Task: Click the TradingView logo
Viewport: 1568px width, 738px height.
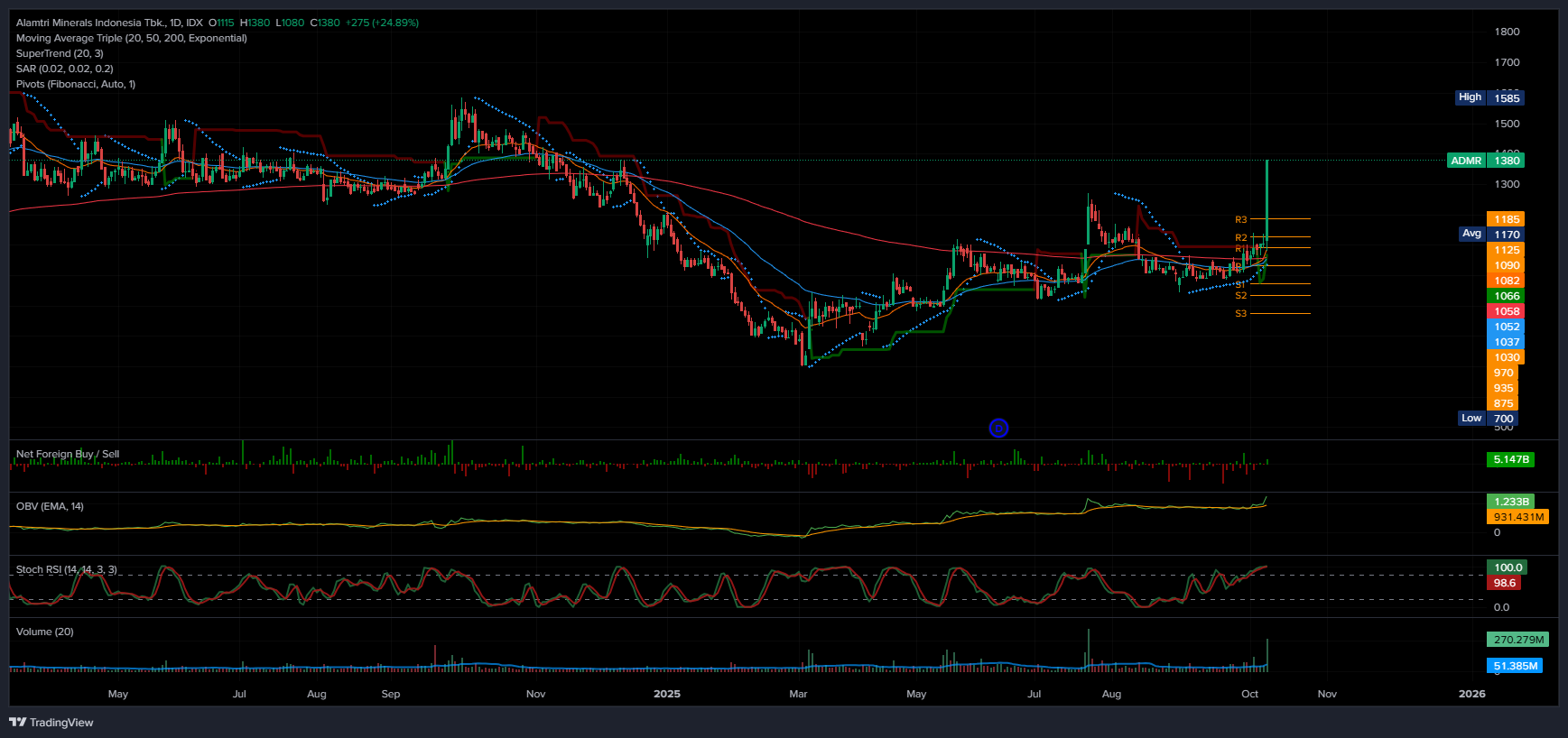Action: click(x=51, y=722)
